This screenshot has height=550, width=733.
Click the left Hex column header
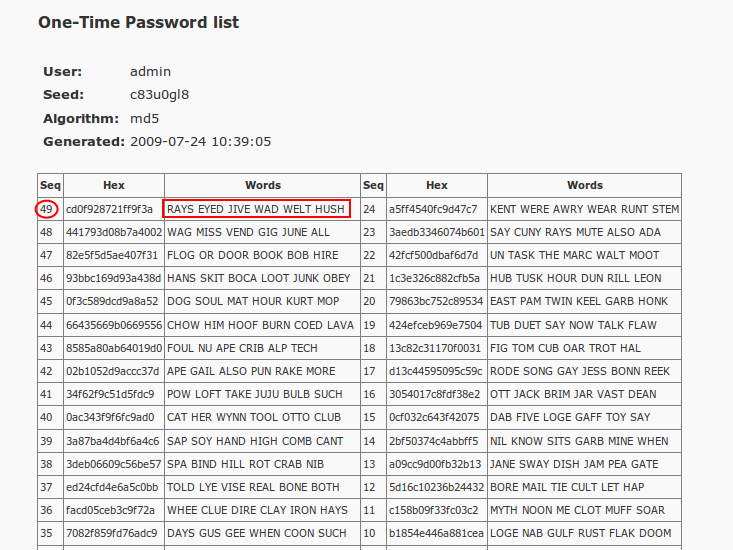[114, 185]
